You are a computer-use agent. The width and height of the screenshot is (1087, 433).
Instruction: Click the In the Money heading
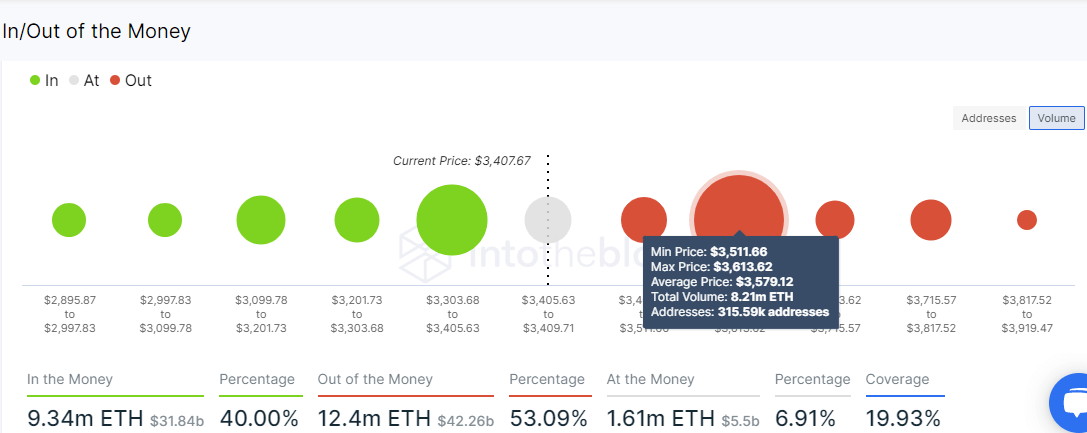click(70, 380)
